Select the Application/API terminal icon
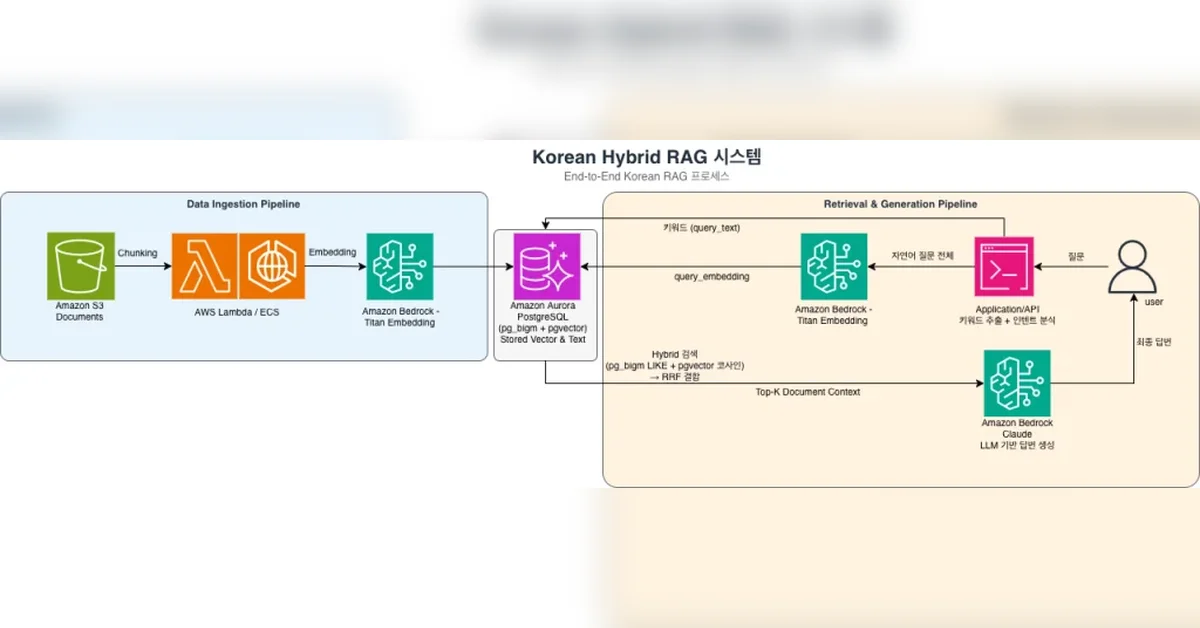Screen dimensions: 1200x628 coord(1006,266)
